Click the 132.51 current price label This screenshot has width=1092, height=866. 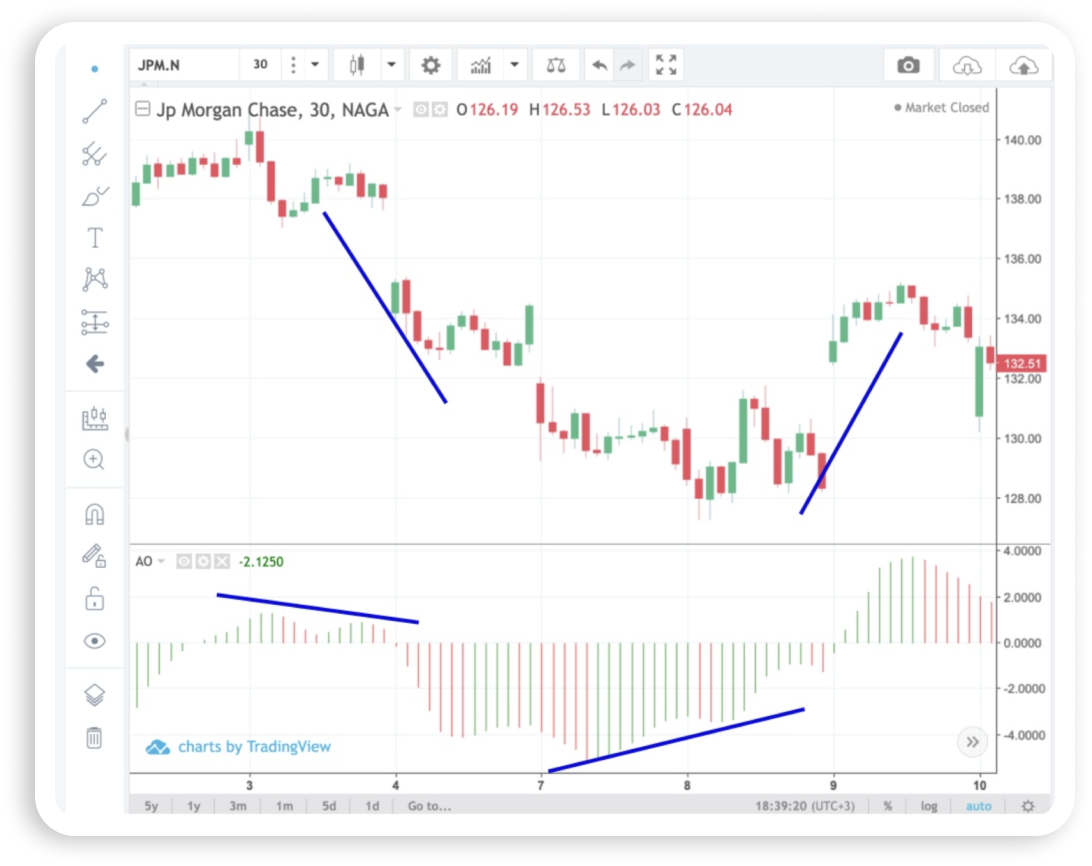1022,363
